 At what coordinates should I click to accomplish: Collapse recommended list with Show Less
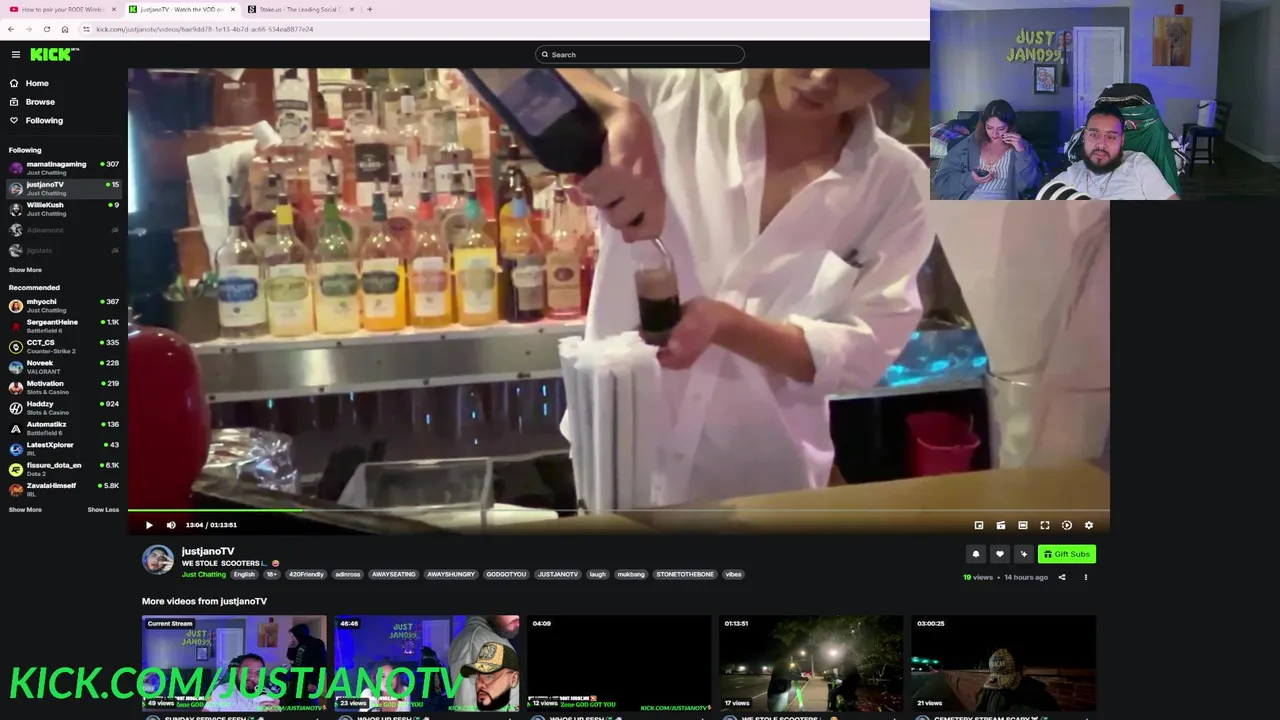tap(103, 510)
